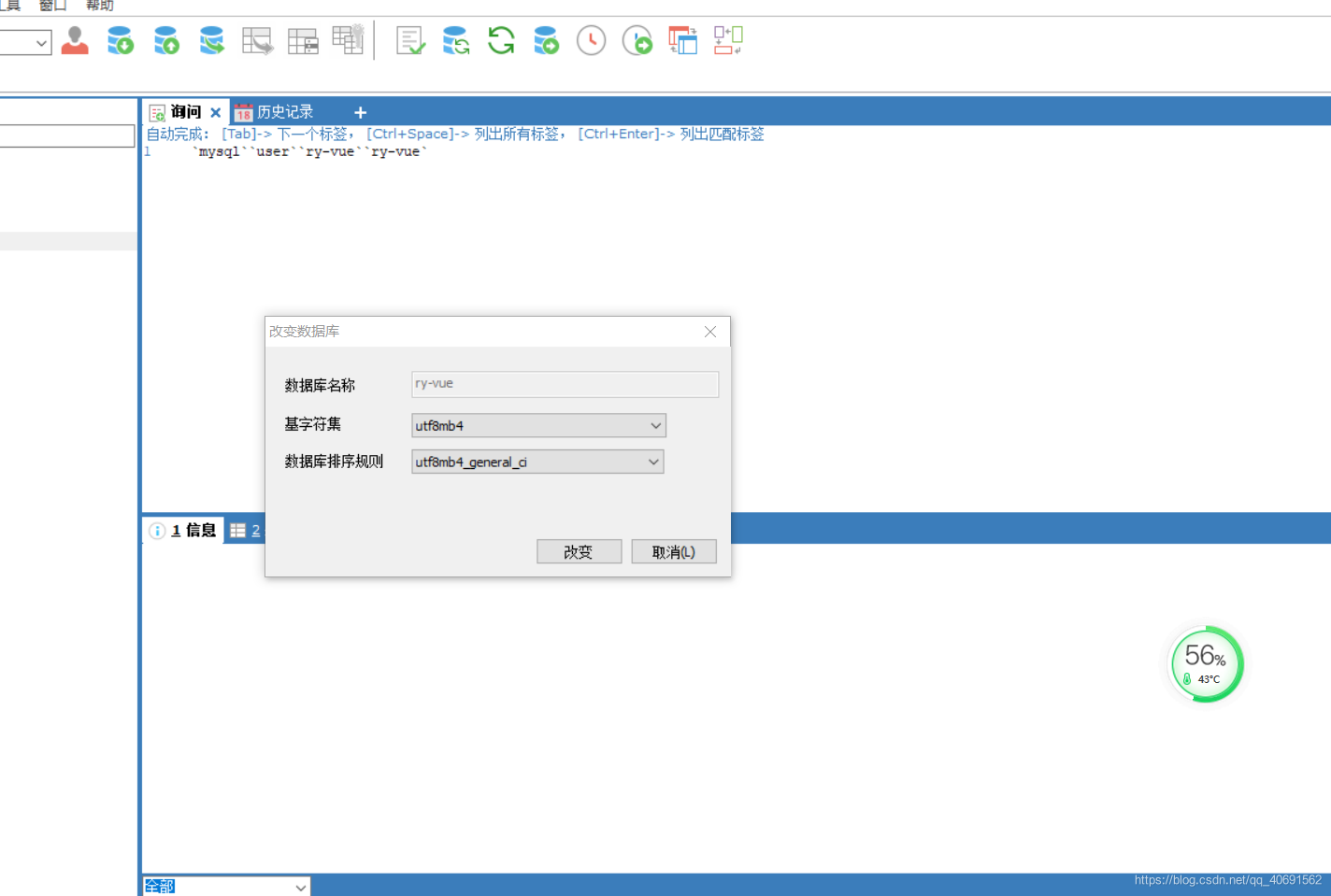Click the 自动完成 hint text line
Screen dimensions: 1331x896
click(x=455, y=134)
